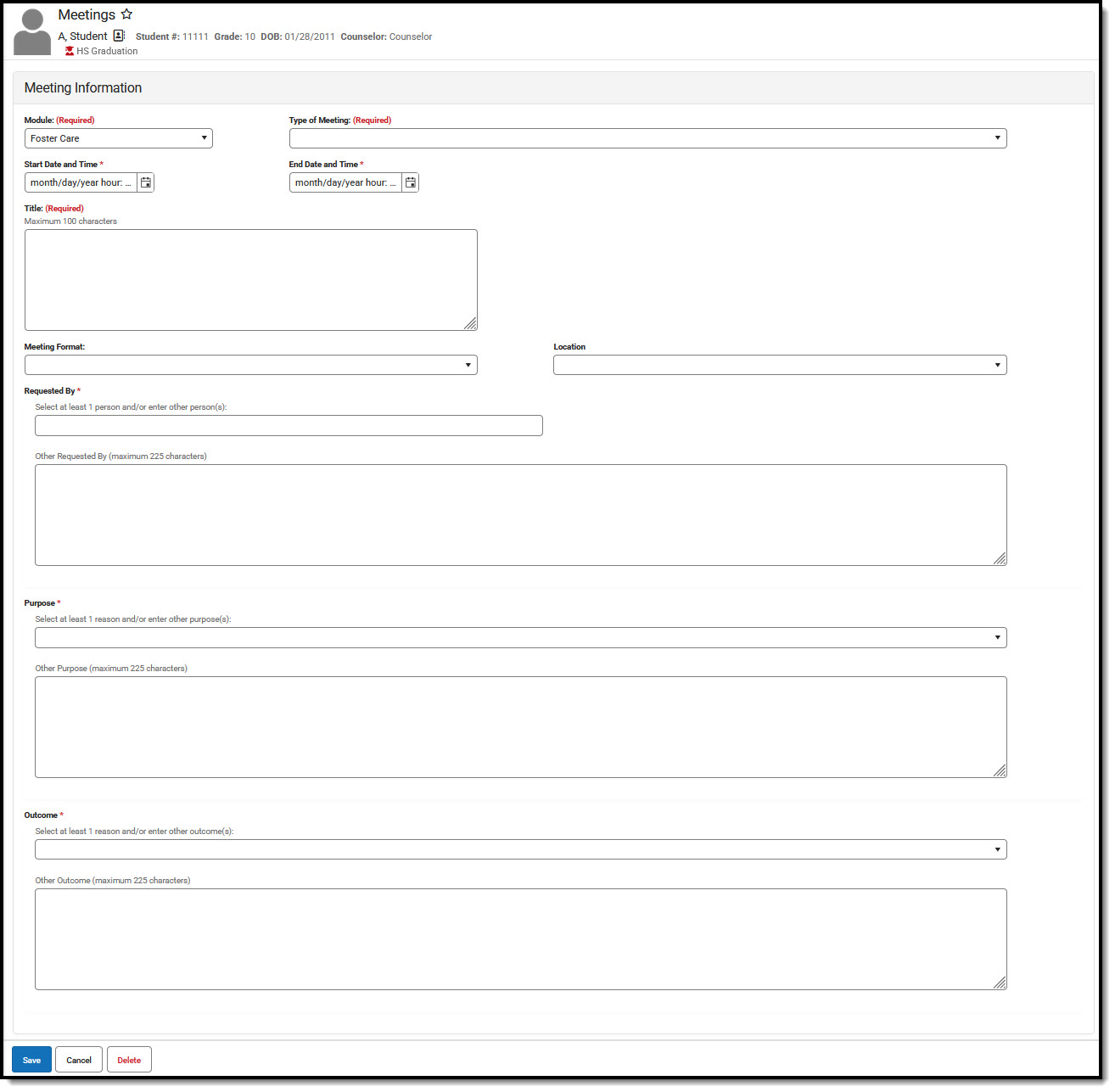Click the HS Graduation flag icon
This screenshot has width=1115, height=1092.
coord(69,51)
